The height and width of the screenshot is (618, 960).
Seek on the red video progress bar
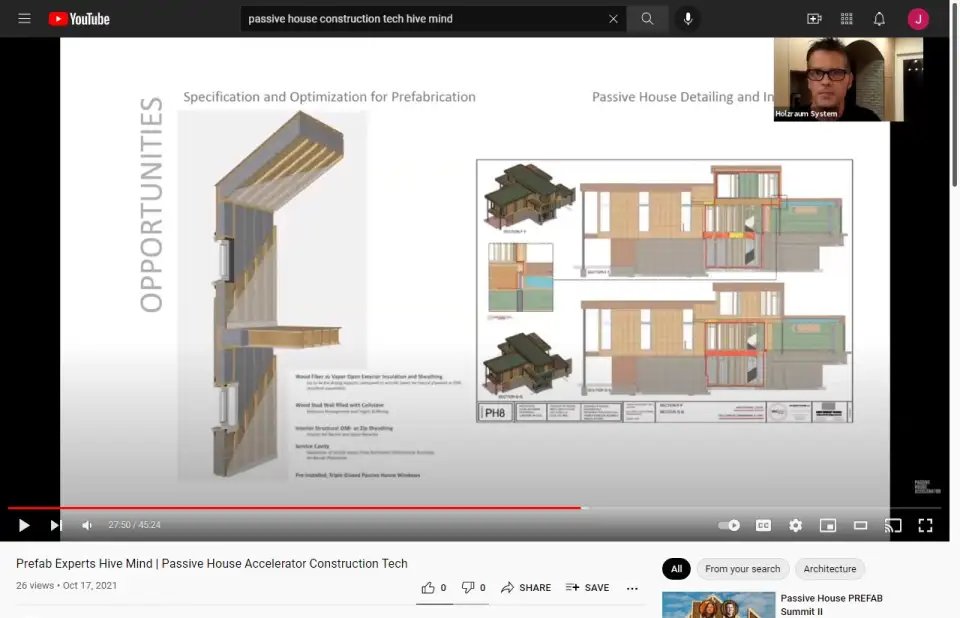[x=300, y=508]
